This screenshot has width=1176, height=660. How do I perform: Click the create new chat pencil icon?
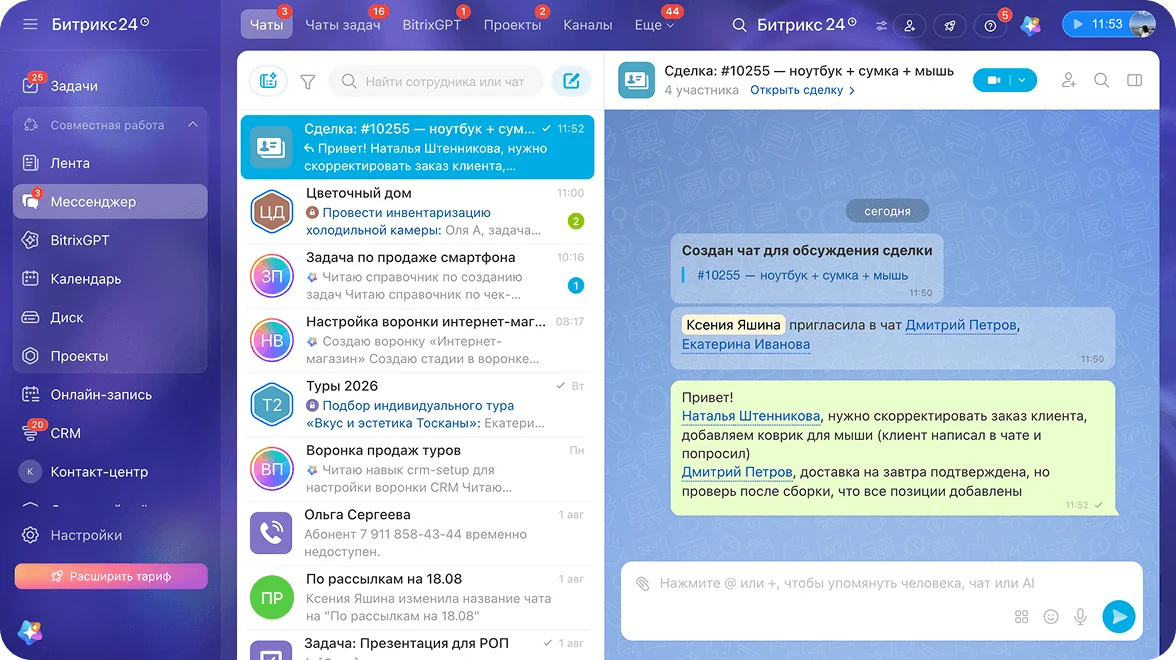572,81
